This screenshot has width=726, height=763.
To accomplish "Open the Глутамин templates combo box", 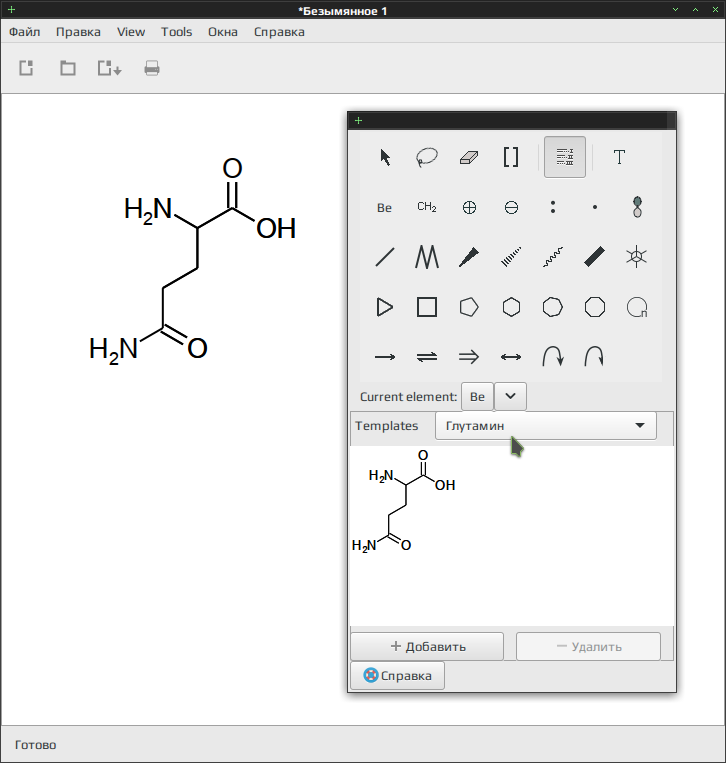I will coord(545,426).
